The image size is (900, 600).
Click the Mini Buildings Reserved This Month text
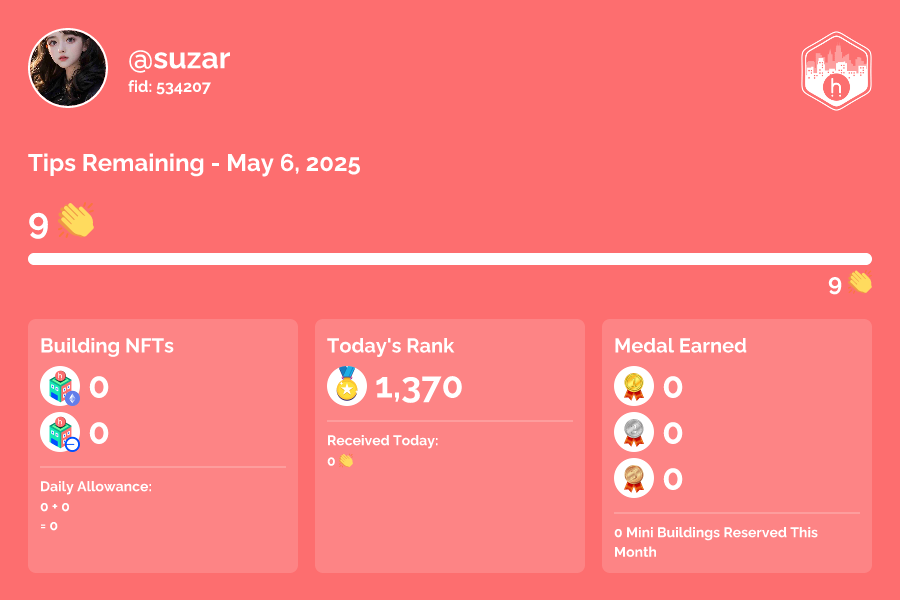click(x=716, y=542)
